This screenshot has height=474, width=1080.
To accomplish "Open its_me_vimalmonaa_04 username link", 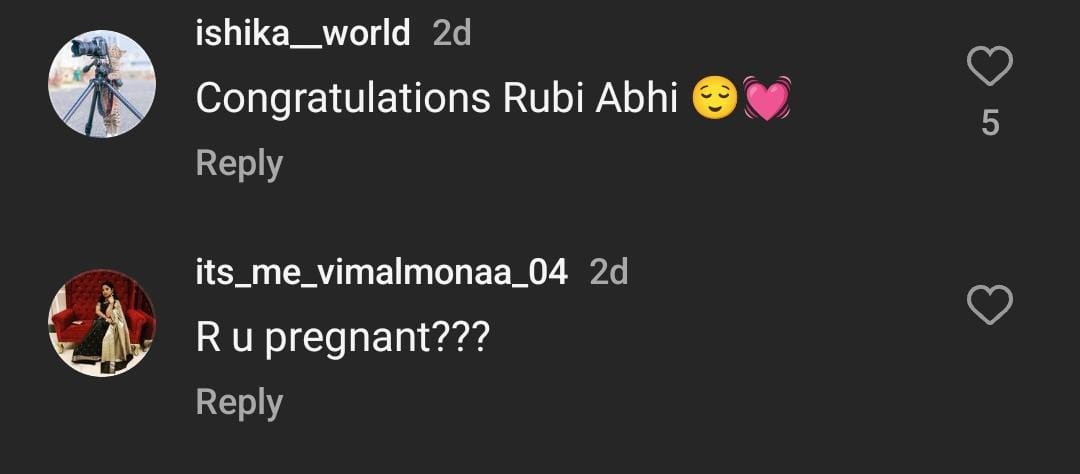I will [381, 271].
